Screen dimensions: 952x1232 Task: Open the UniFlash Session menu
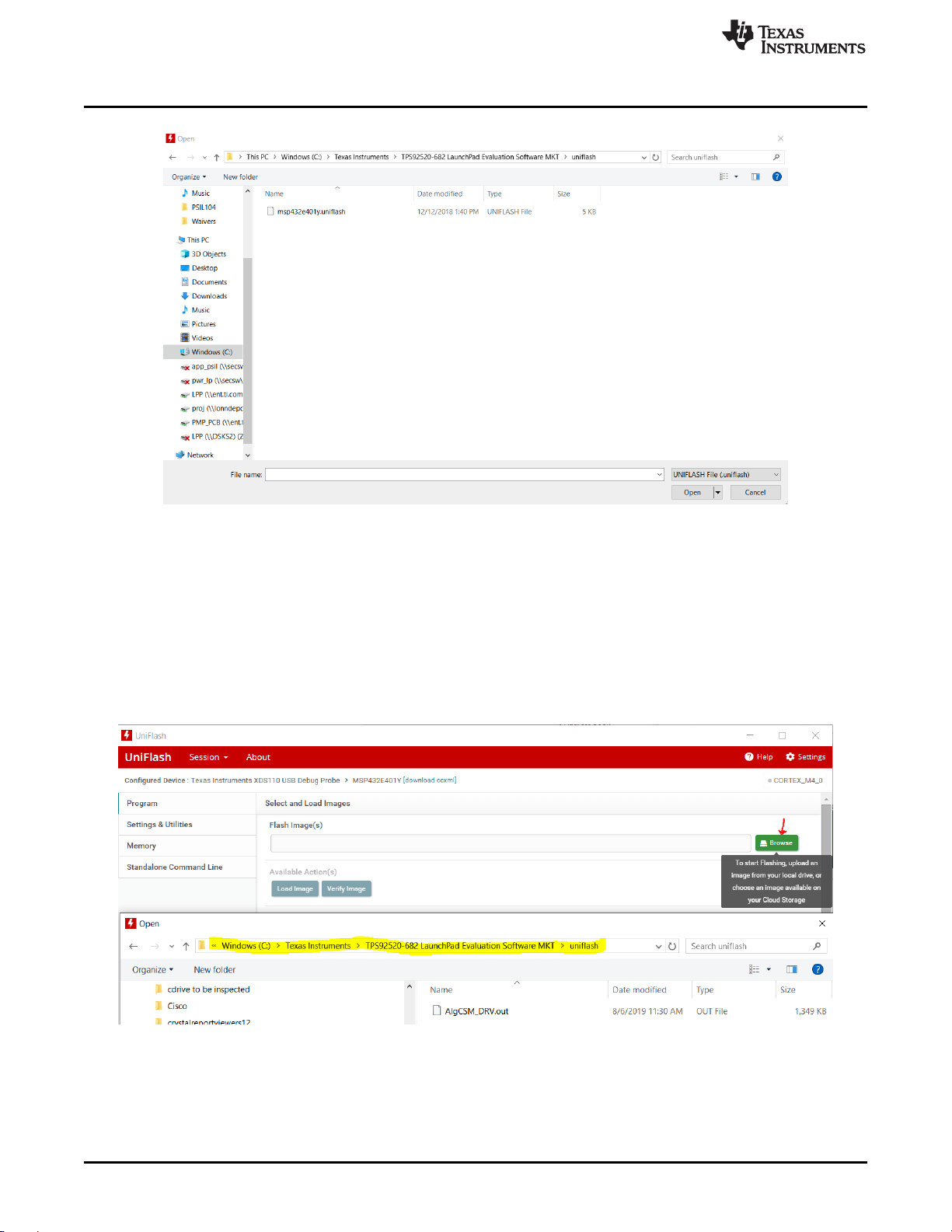pyautogui.click(x=208, y=757)
